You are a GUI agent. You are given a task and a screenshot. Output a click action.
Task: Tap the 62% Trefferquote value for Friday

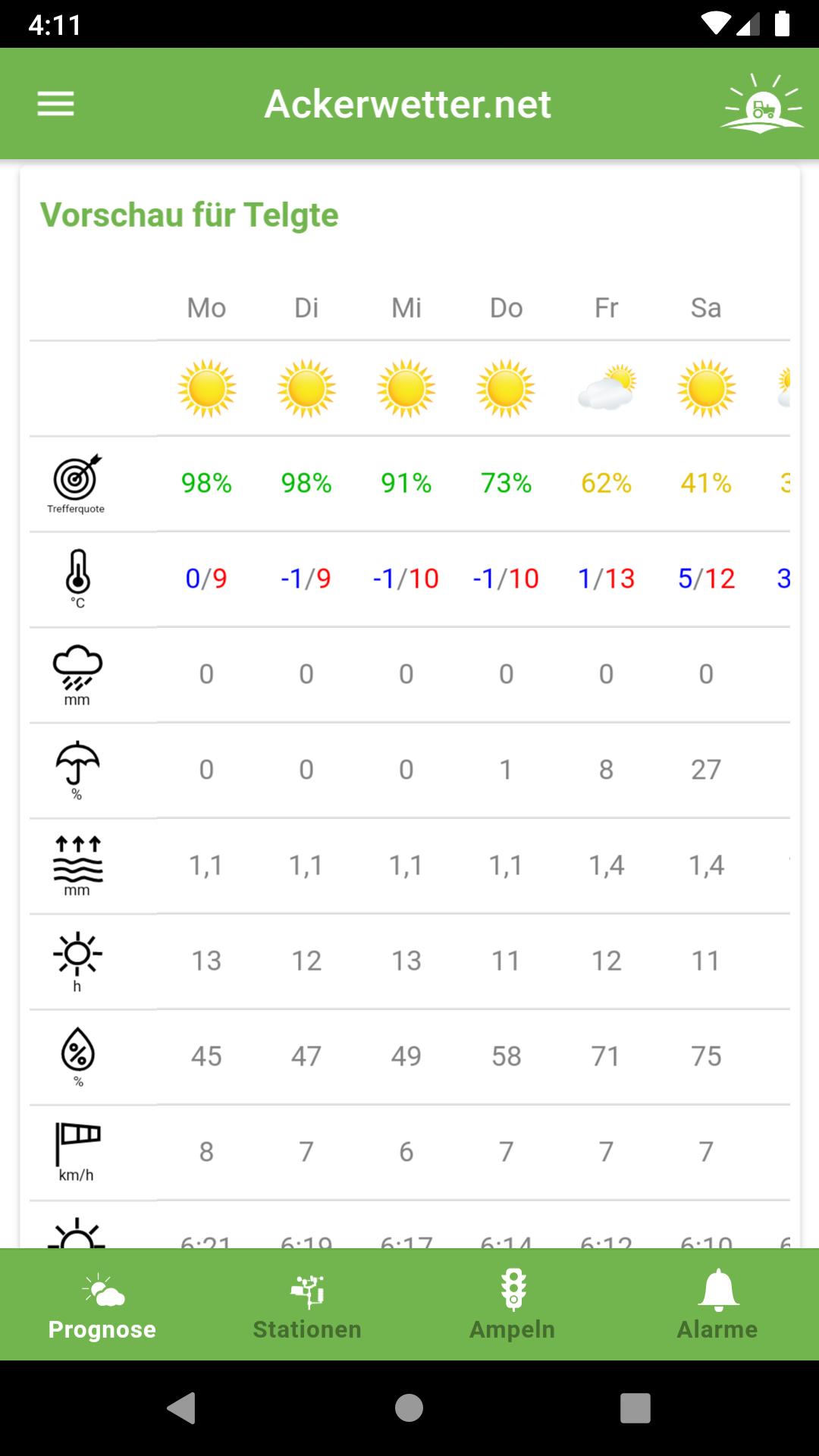coord(606,483)
